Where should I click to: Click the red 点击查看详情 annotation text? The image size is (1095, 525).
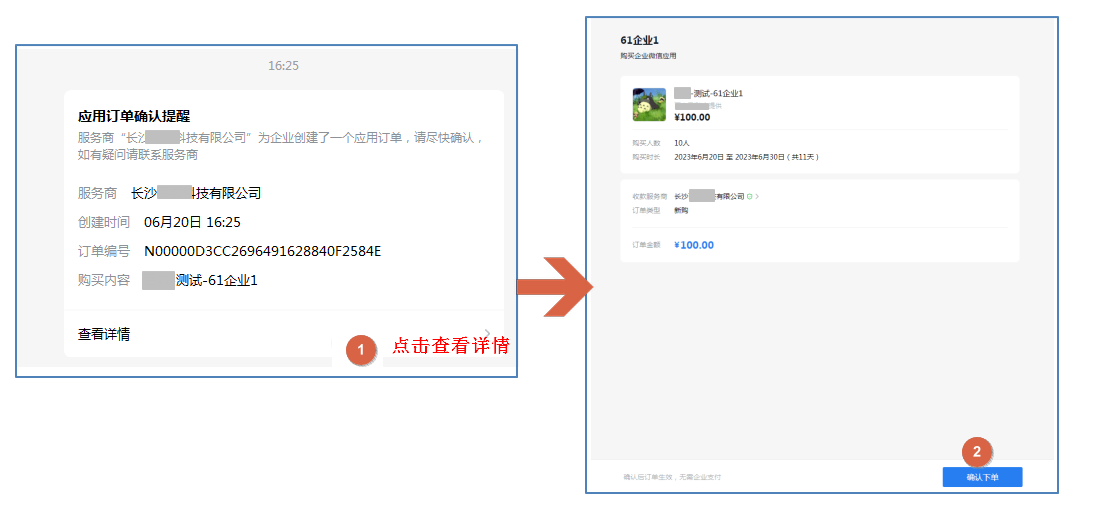[450, 346]
